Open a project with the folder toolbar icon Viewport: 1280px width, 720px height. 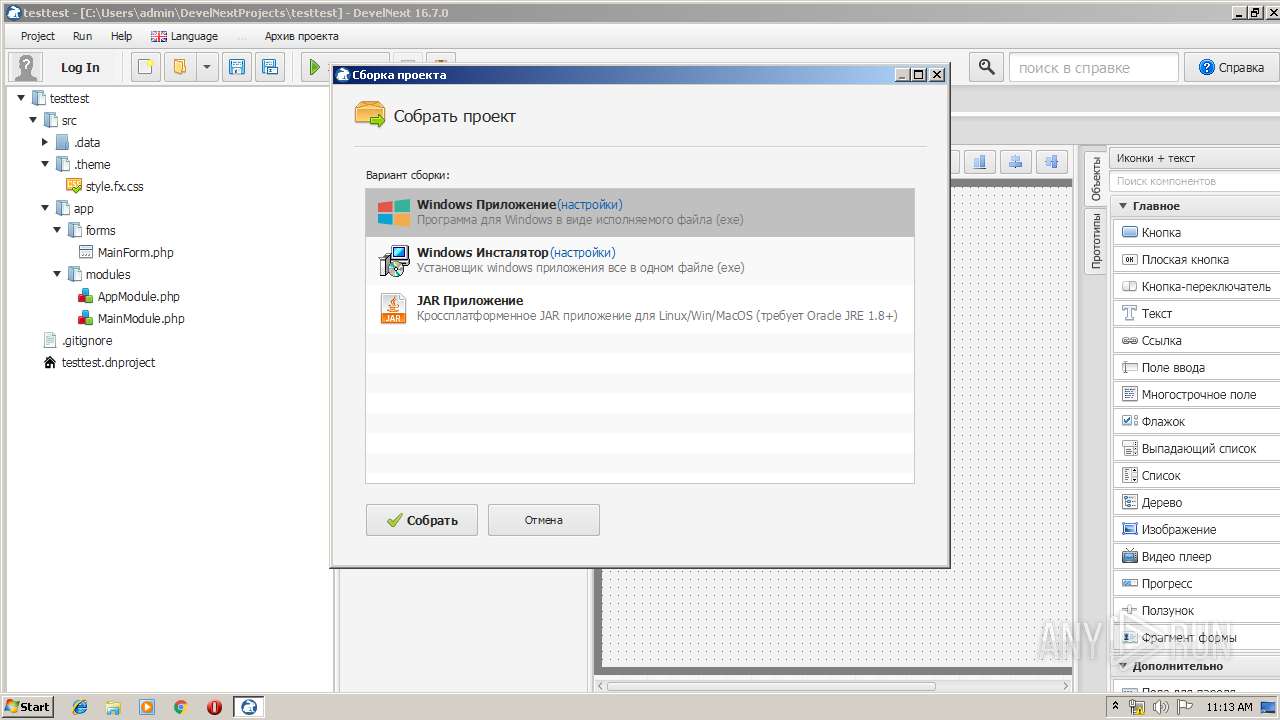179,67
